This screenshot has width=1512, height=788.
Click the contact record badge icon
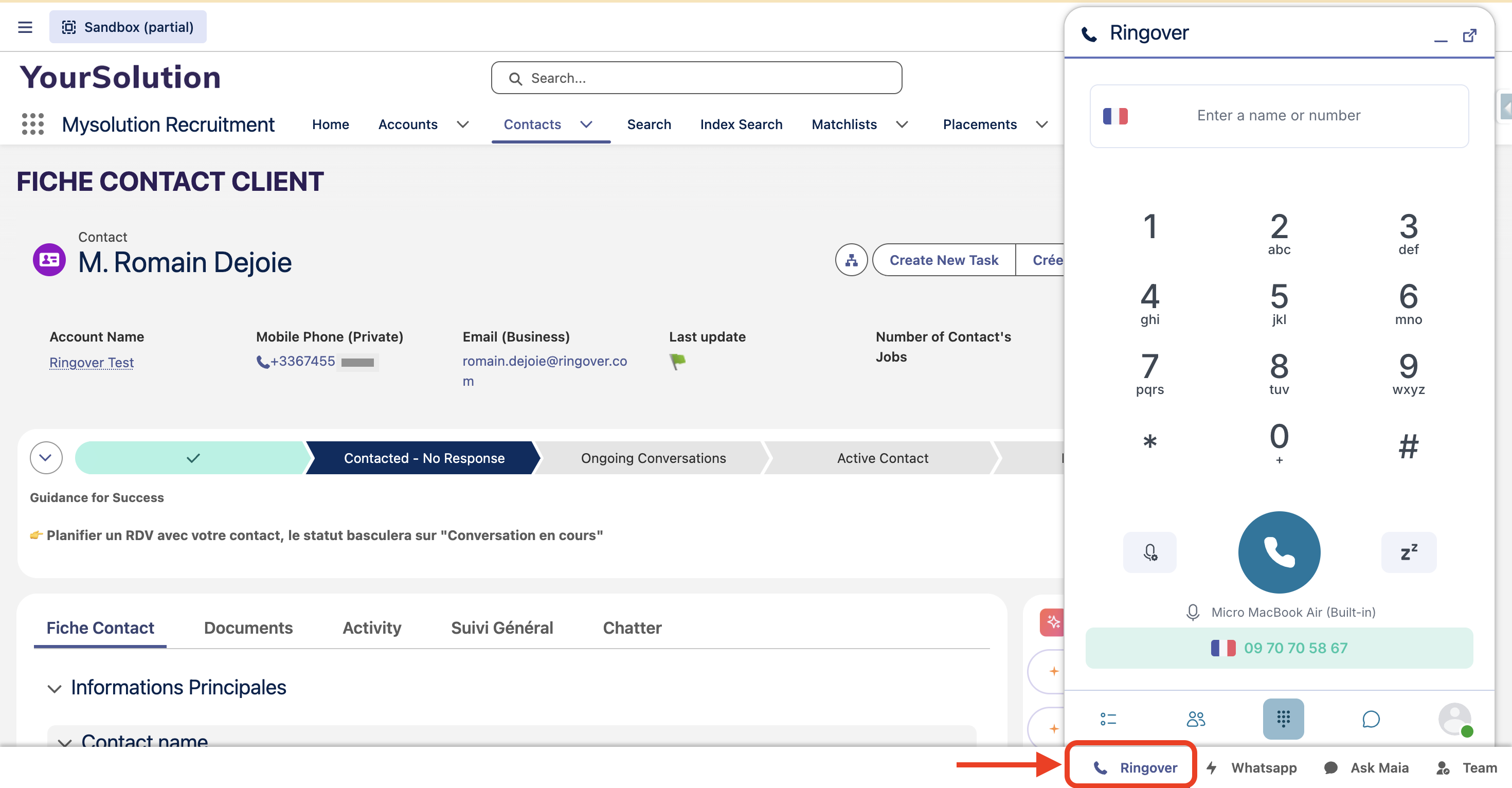coord(49,260)
